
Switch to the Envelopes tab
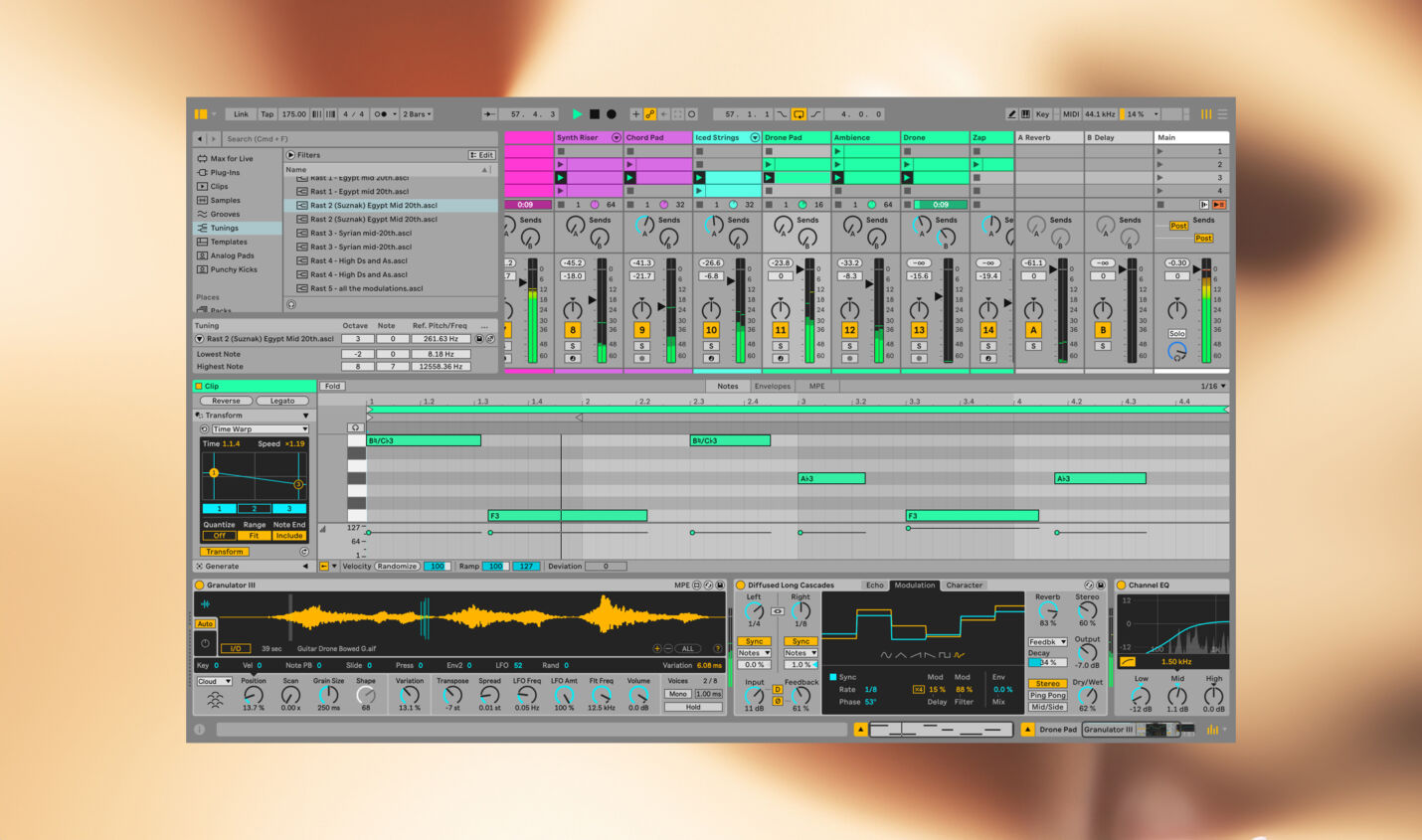(772, 387)
